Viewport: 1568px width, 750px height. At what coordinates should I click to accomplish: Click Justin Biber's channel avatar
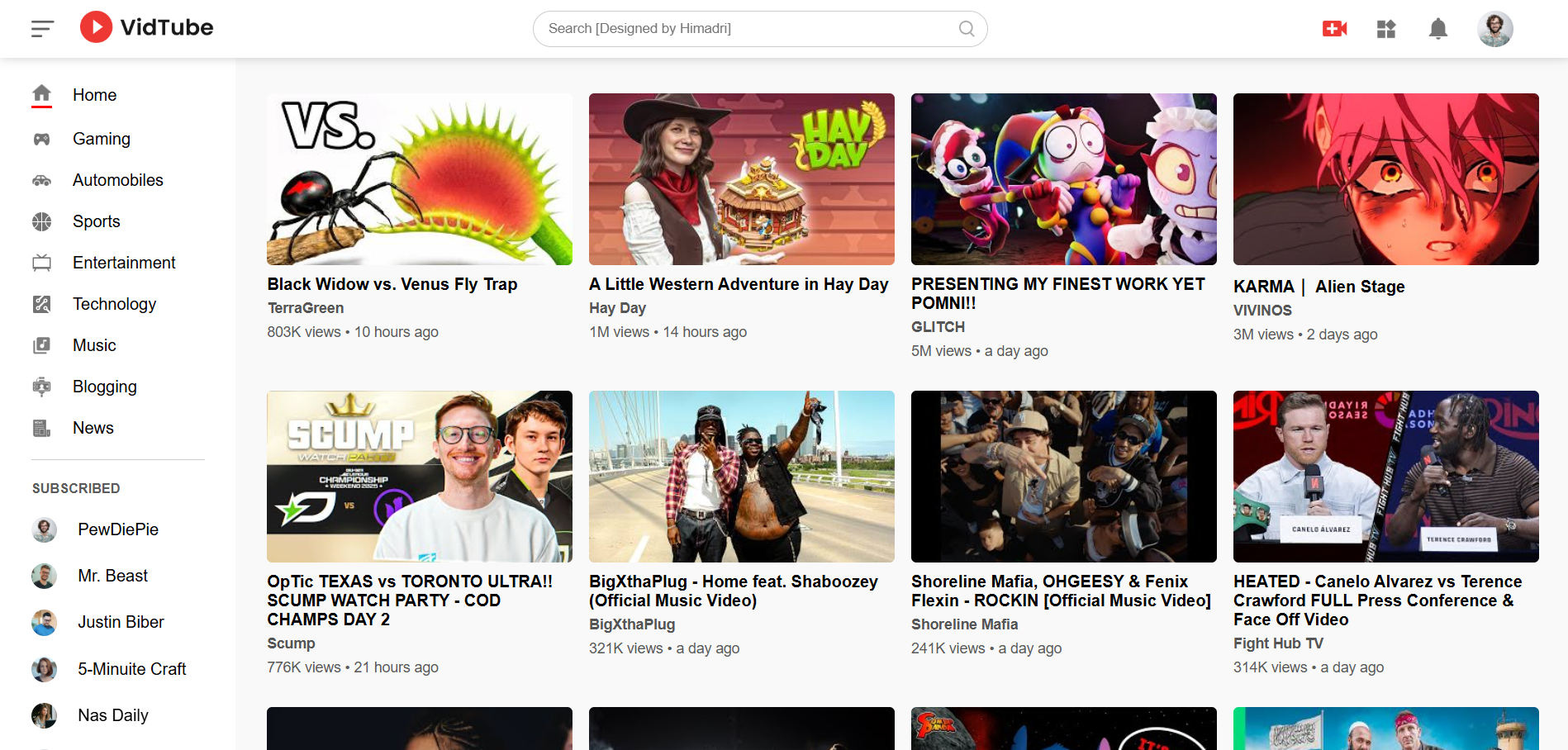click(x=45, y=622)
